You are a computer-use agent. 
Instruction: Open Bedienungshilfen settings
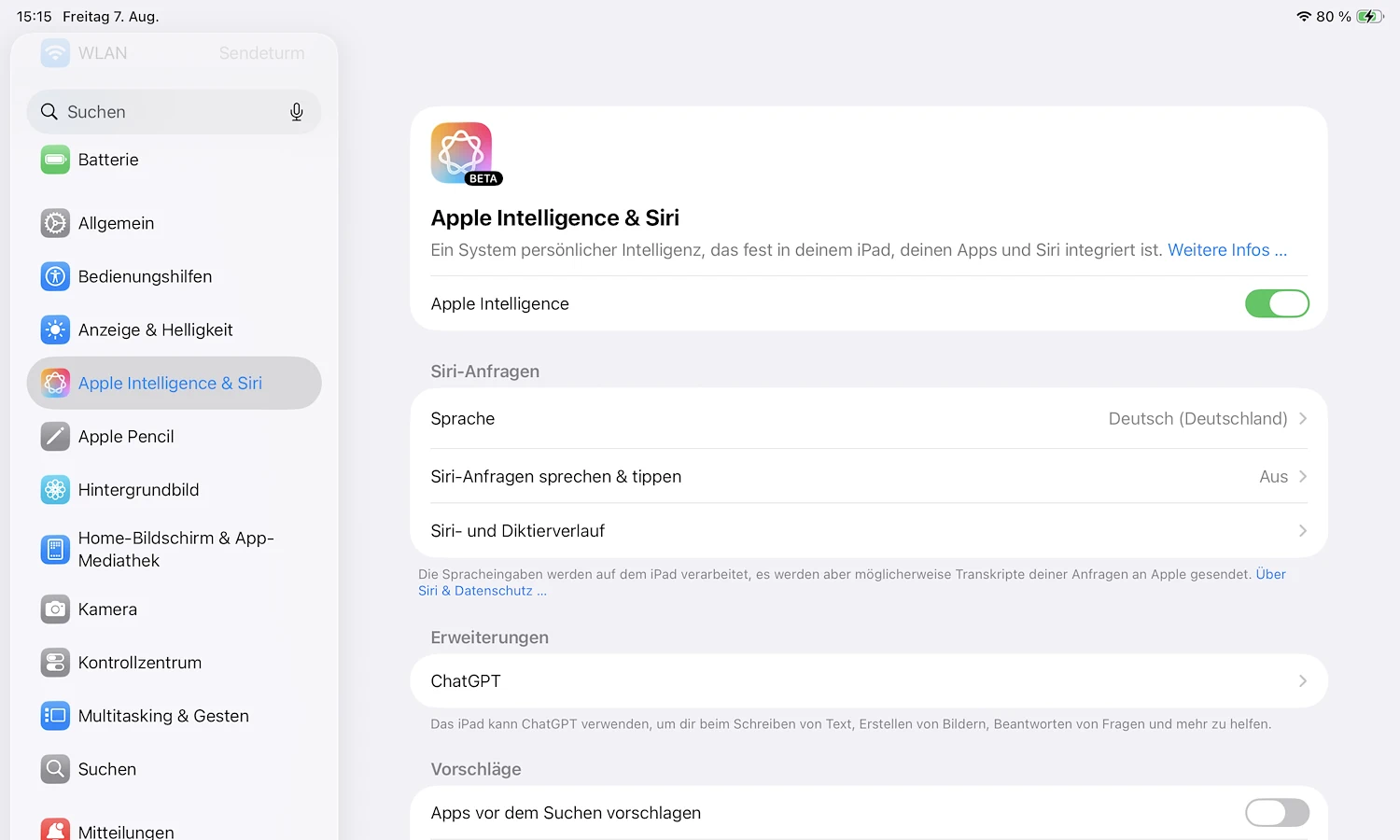point(174,276)
